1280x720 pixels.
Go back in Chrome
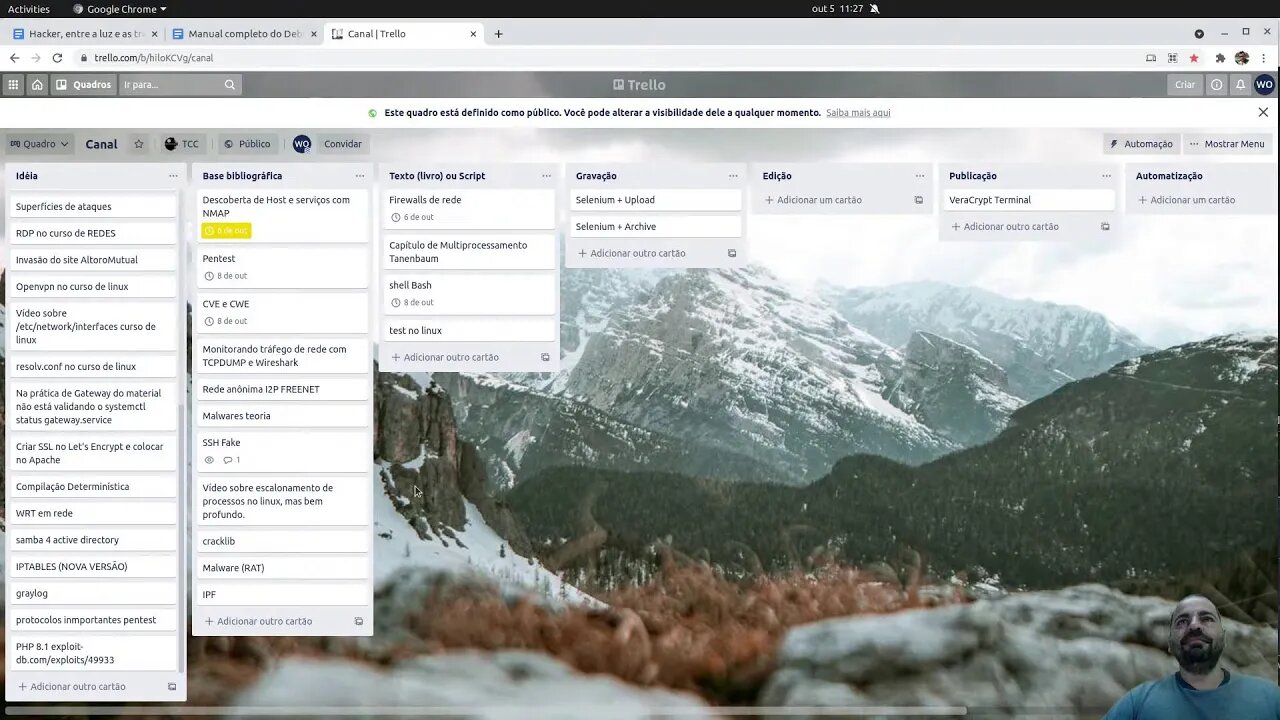pos(14,58)
